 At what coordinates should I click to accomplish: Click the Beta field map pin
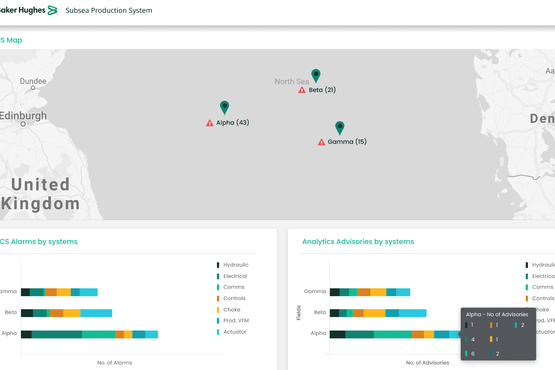coord(316,75)
